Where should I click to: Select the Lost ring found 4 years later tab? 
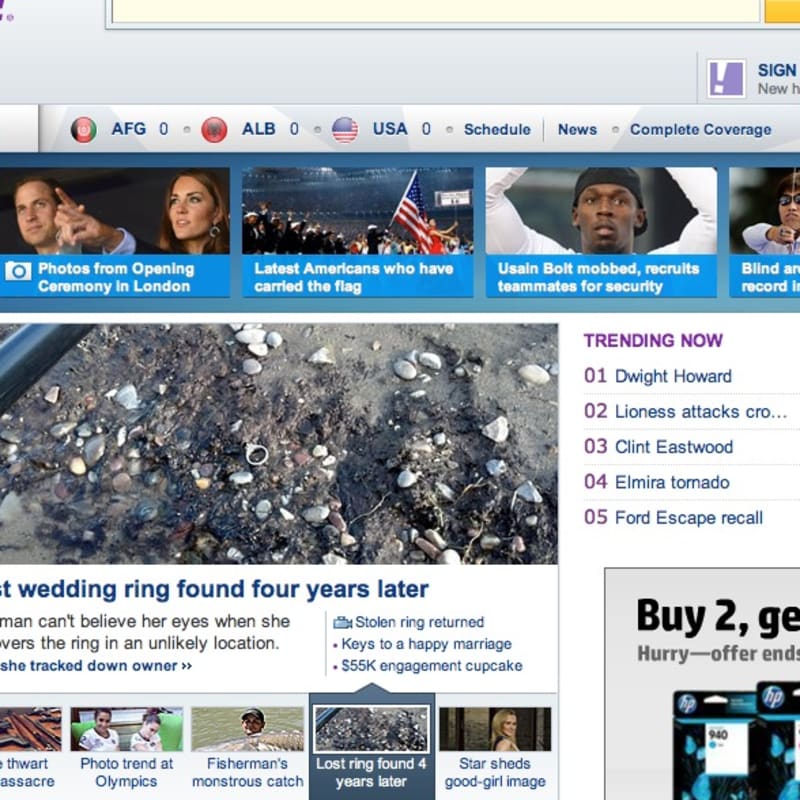(x=371, y=746)
